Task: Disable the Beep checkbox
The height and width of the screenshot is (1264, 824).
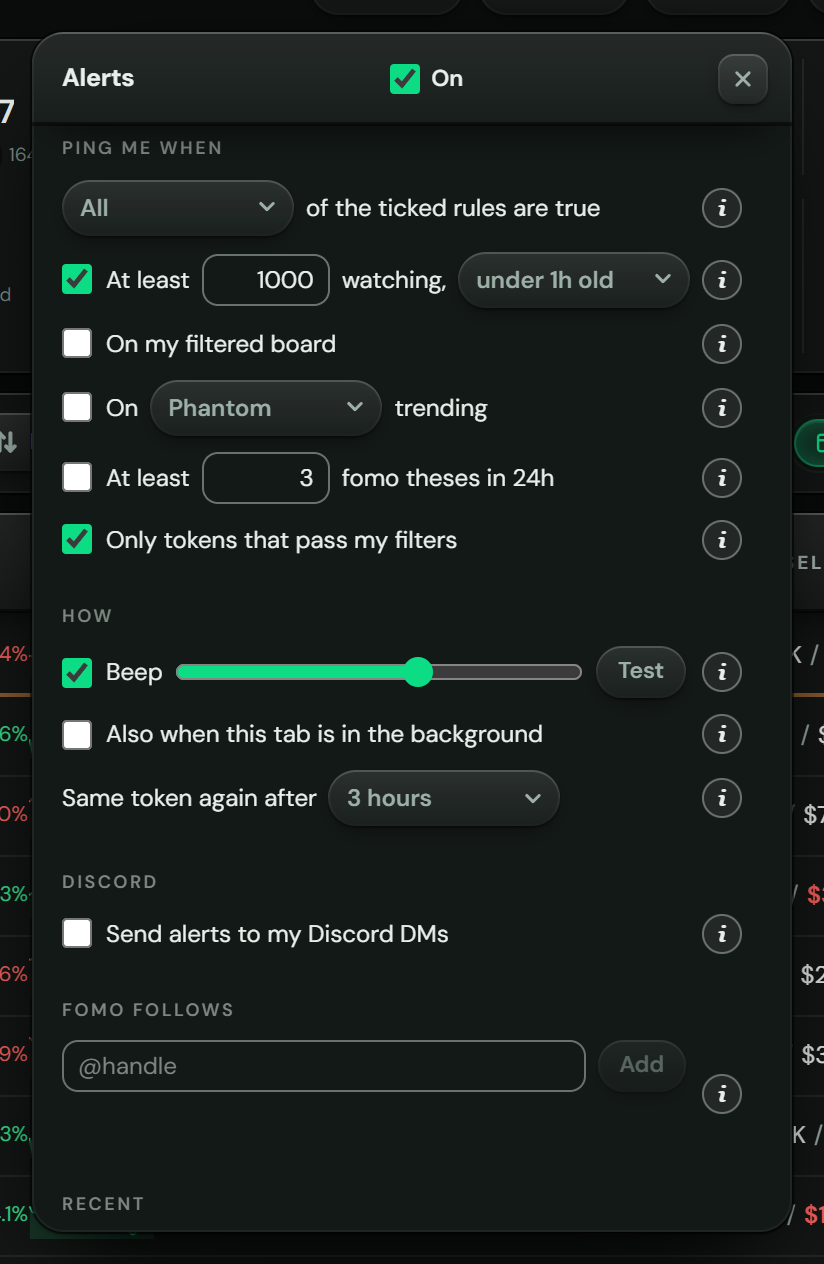Action: [77, 672]
